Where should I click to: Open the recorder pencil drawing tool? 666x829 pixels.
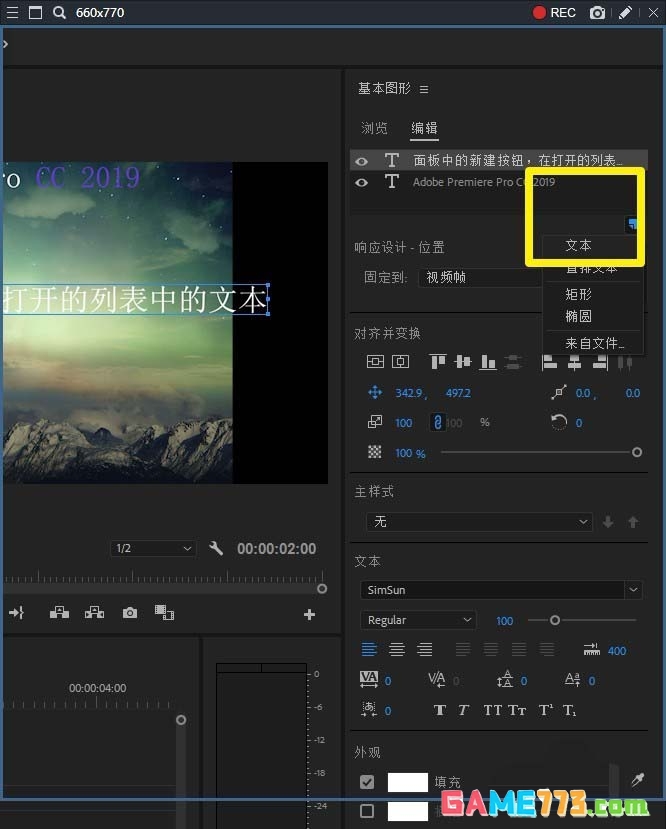click(625, 13)
